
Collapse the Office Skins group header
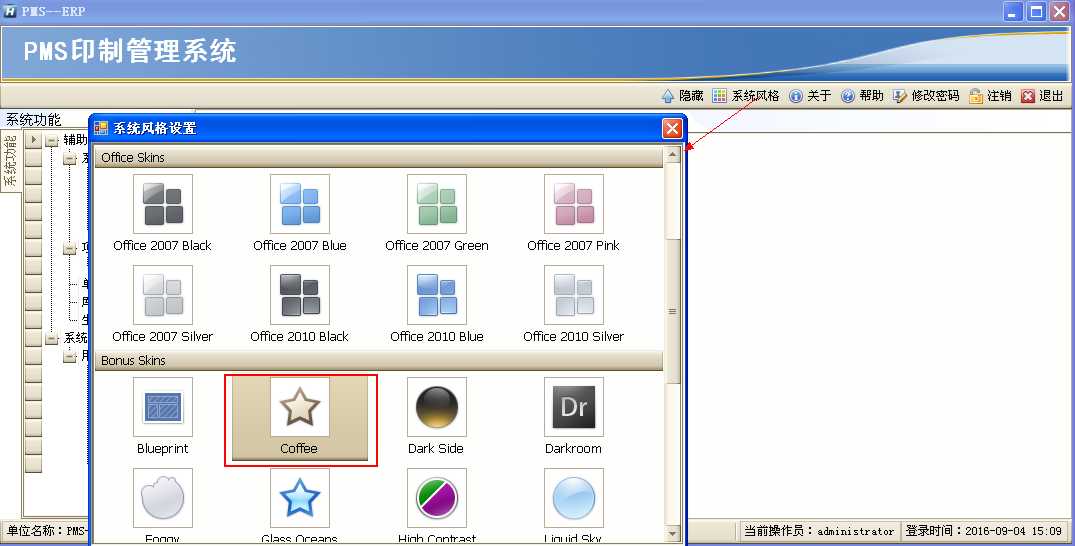point(378,157)
